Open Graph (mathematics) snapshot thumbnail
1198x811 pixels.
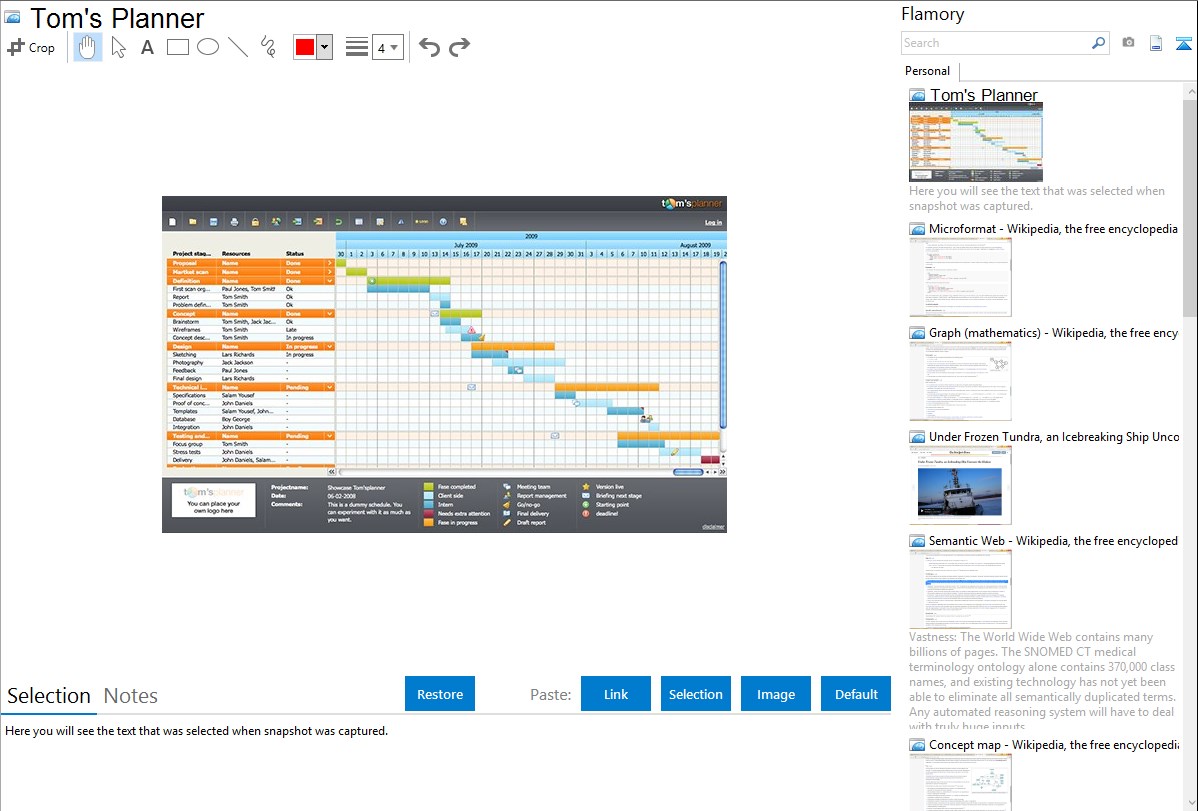pyautogui.click(x=960, y=381)
